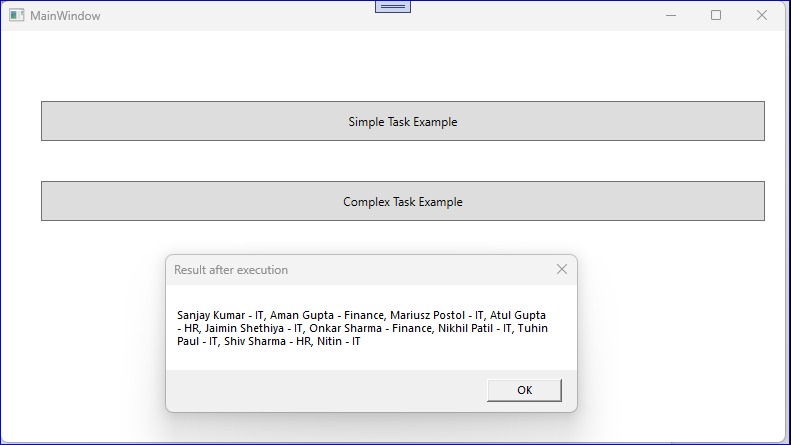Maximize the MainWindow window
Viewport: 791px width, 445px height.
pyautogui.click(x=716, y=16)
